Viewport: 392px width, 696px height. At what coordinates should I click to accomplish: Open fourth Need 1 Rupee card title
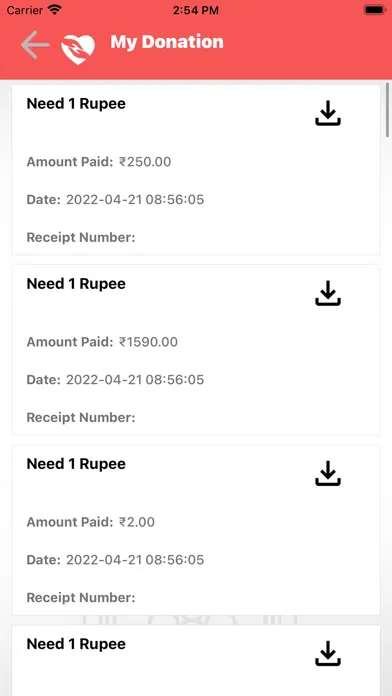76,644
